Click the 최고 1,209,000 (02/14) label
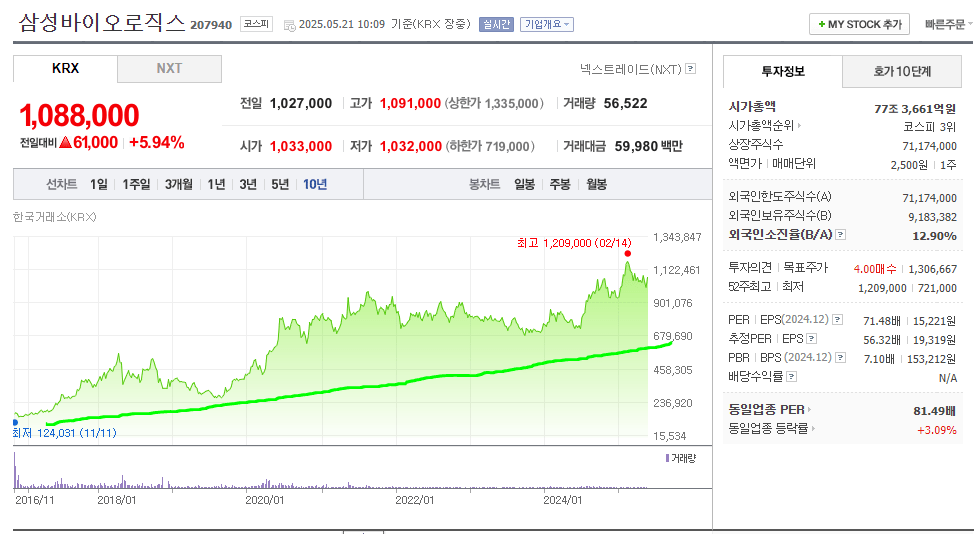Image resolution: width=975 pixels, height=534 pixels. click(574, 243)
